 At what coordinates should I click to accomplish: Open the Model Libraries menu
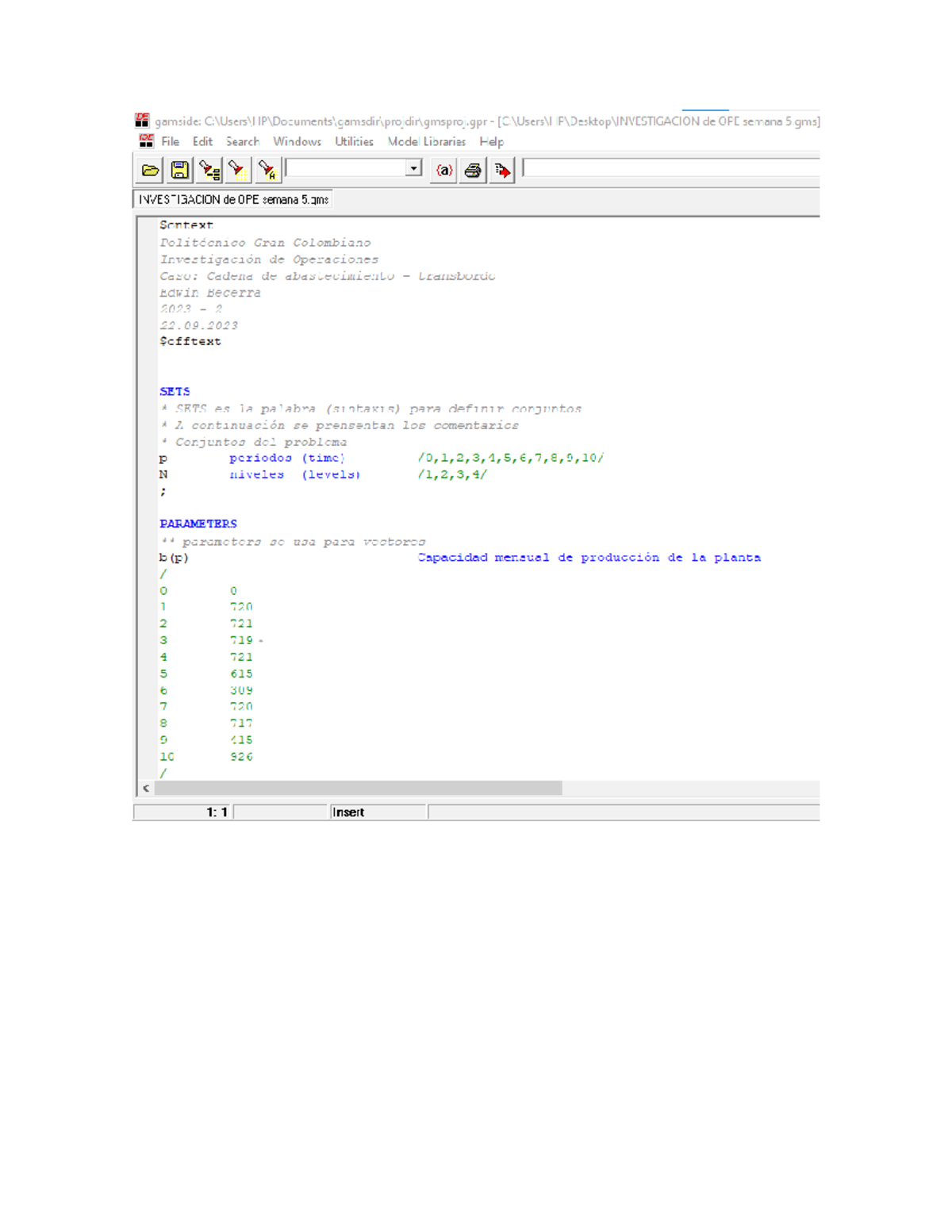click(426, 141)
